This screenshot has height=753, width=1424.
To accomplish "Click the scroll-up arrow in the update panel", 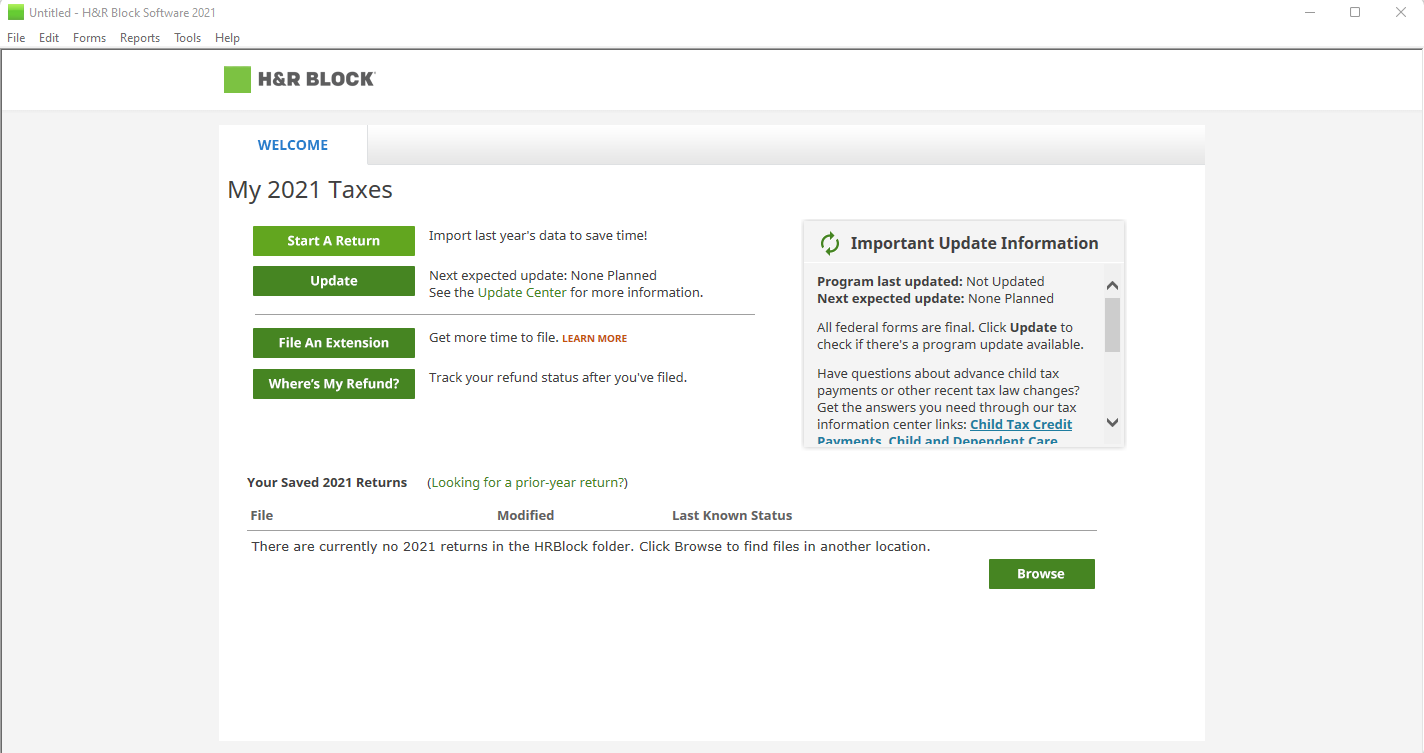I will click(1111, 284).
